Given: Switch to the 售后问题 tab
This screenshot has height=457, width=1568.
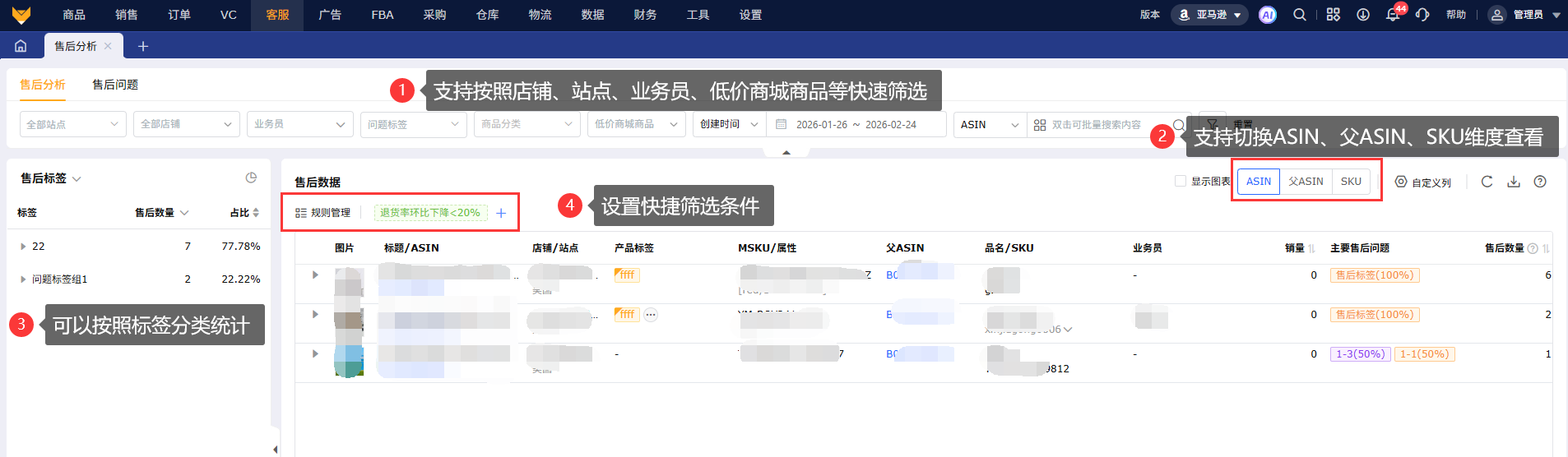Looking at the screenshot, I should [x=115, y=85].
